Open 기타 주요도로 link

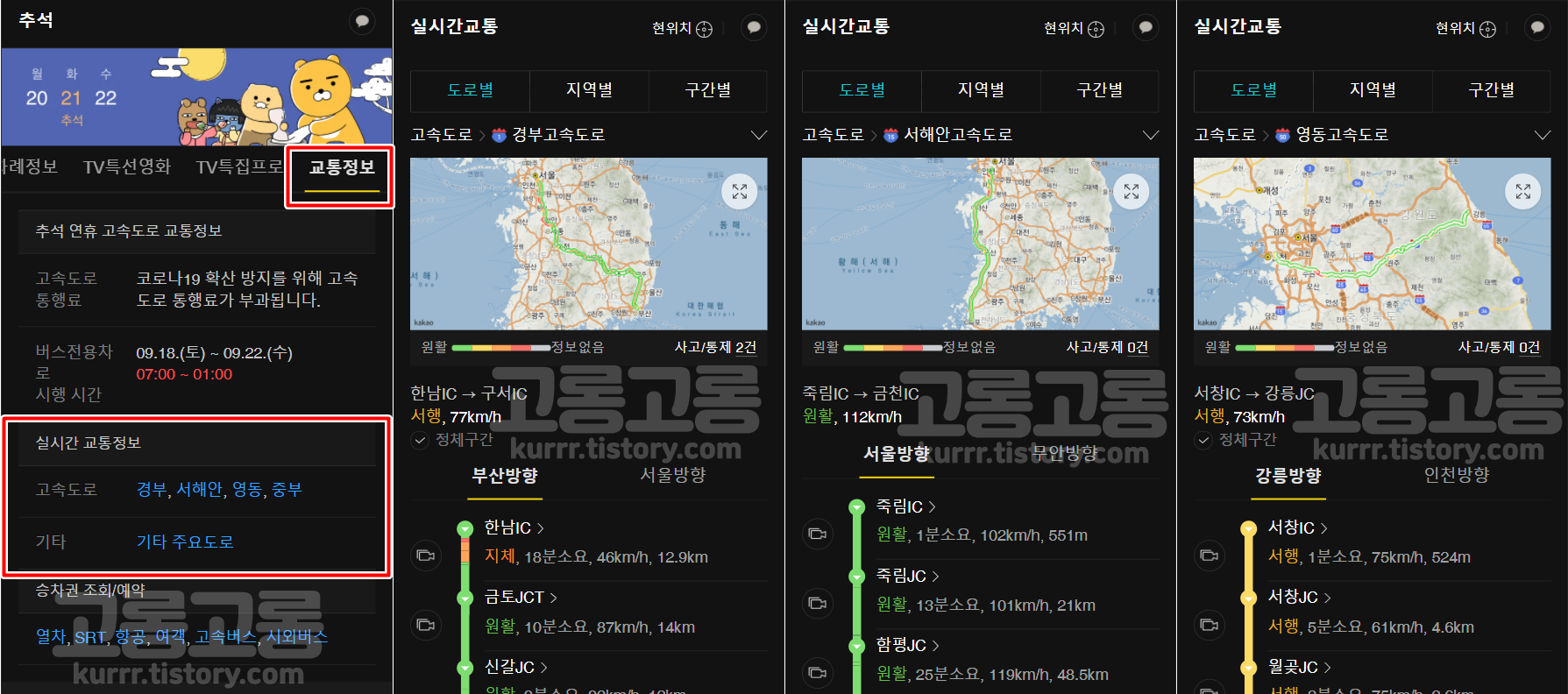click(185, 542)
